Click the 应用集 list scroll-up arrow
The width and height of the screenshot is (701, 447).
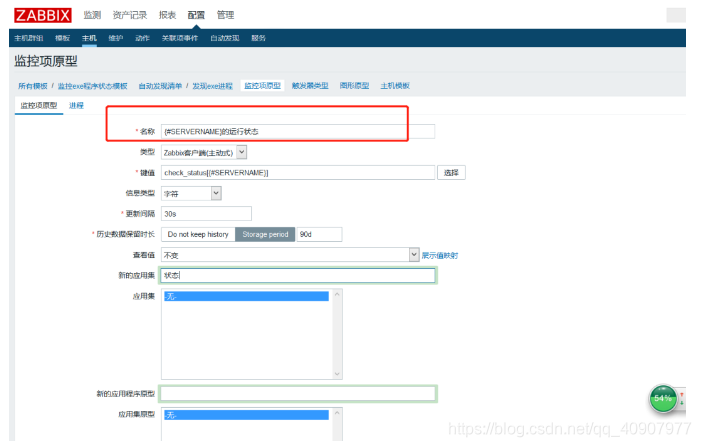click(338, 294)
